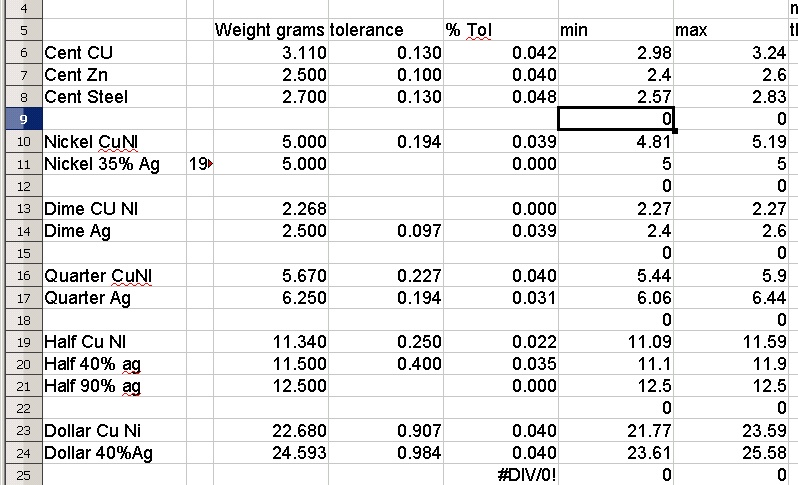Click the commented cell showing 19 in row 11
The width and height of the screenshot is (798, 485).
199,163
